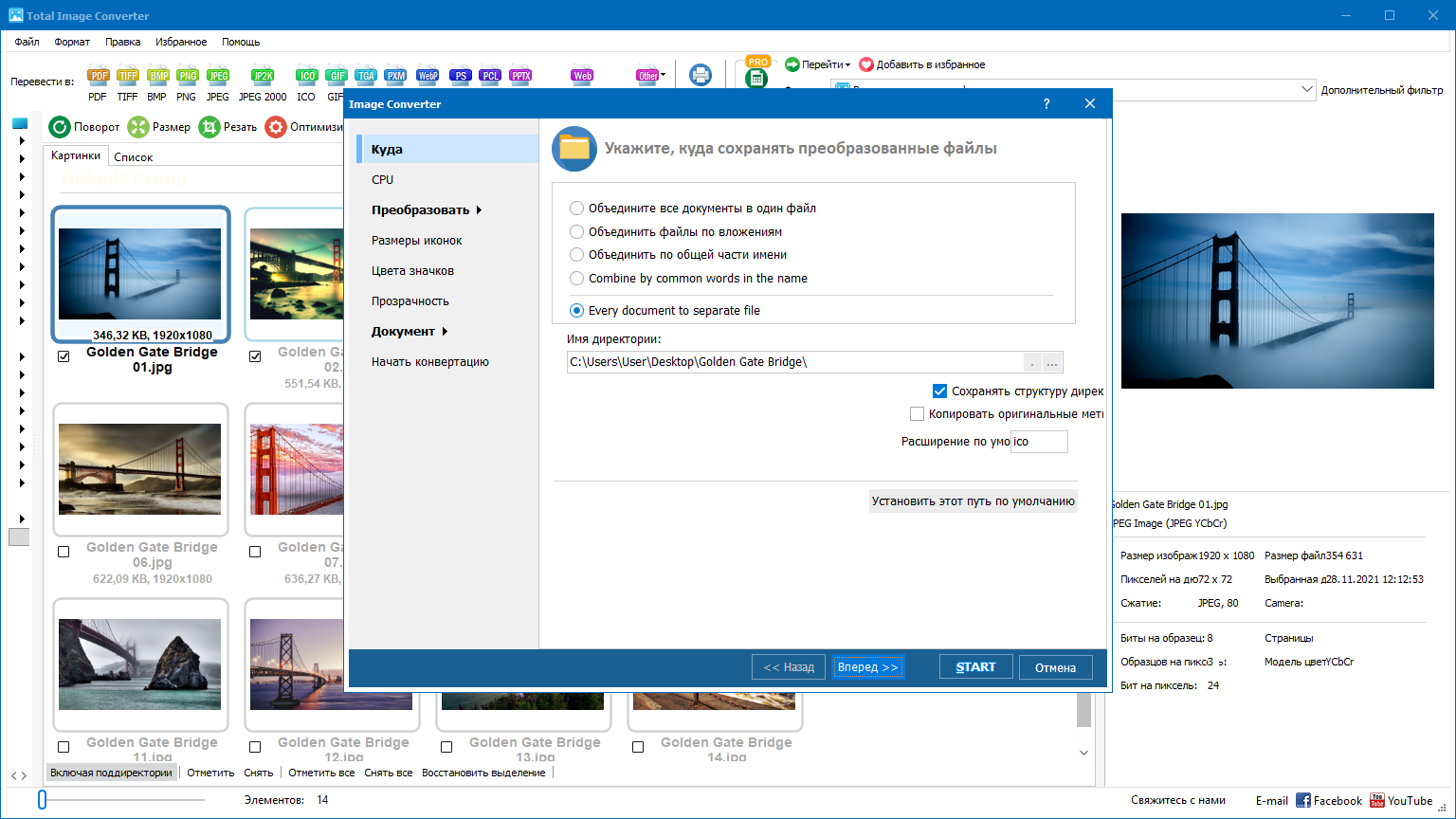Open Facebook link in status bar
Viewport: 1456px width, 819px height.
pos(1328,801)
